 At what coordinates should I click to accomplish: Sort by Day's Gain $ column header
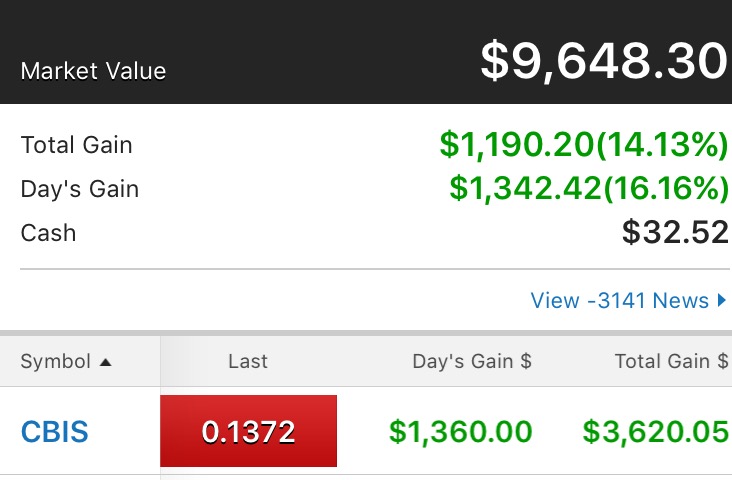click(x=472, y=362)
